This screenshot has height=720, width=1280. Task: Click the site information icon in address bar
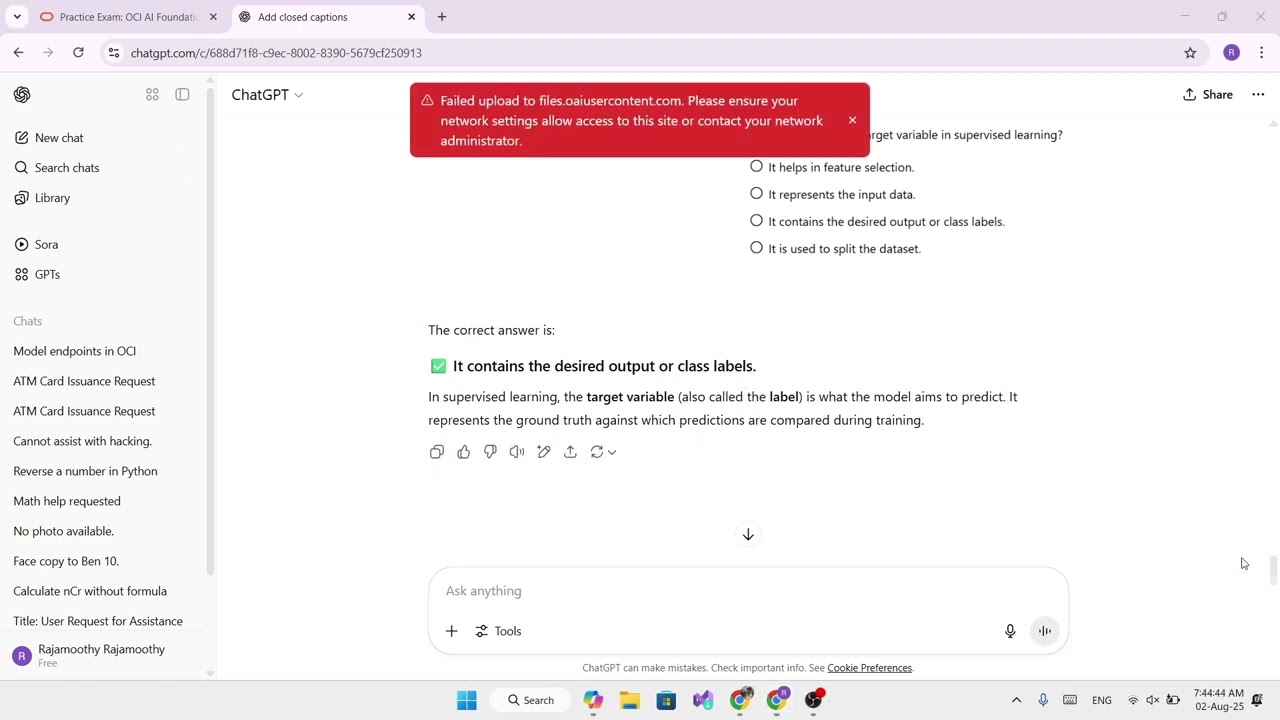pos(113,53)
